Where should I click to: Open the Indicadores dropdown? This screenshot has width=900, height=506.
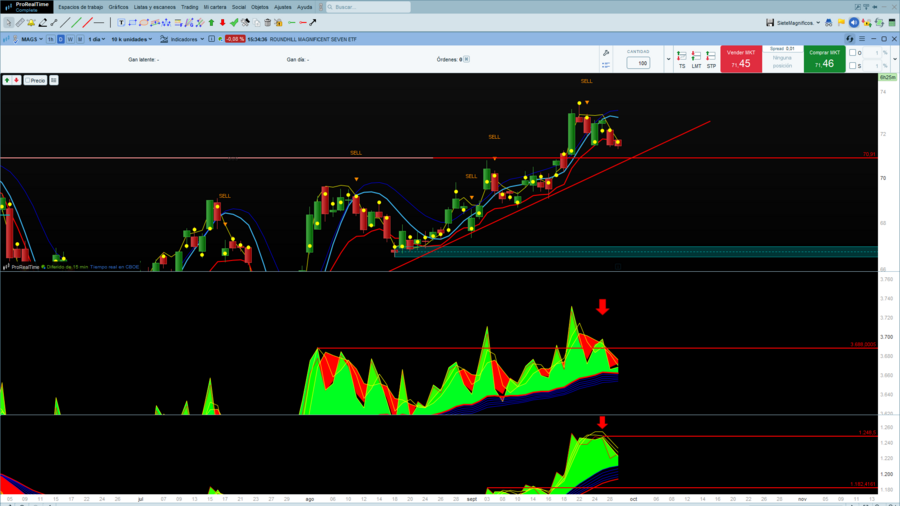[183, 39]
